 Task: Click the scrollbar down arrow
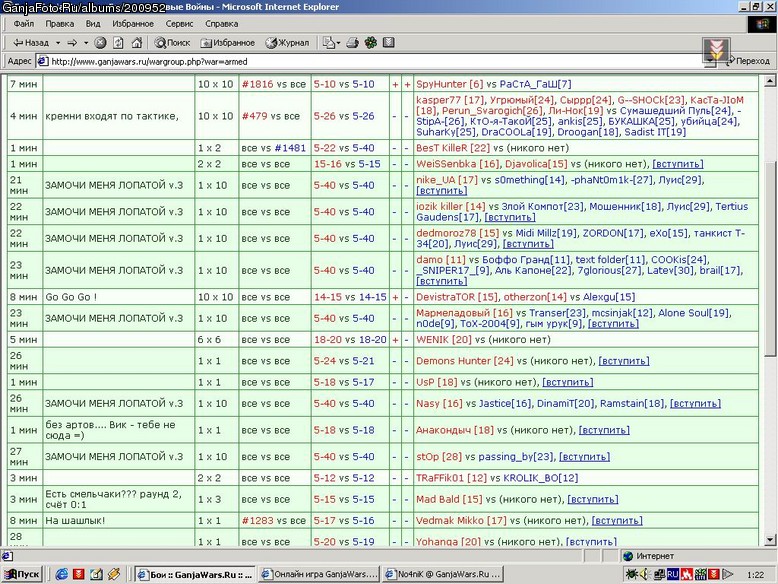point(769,540)
